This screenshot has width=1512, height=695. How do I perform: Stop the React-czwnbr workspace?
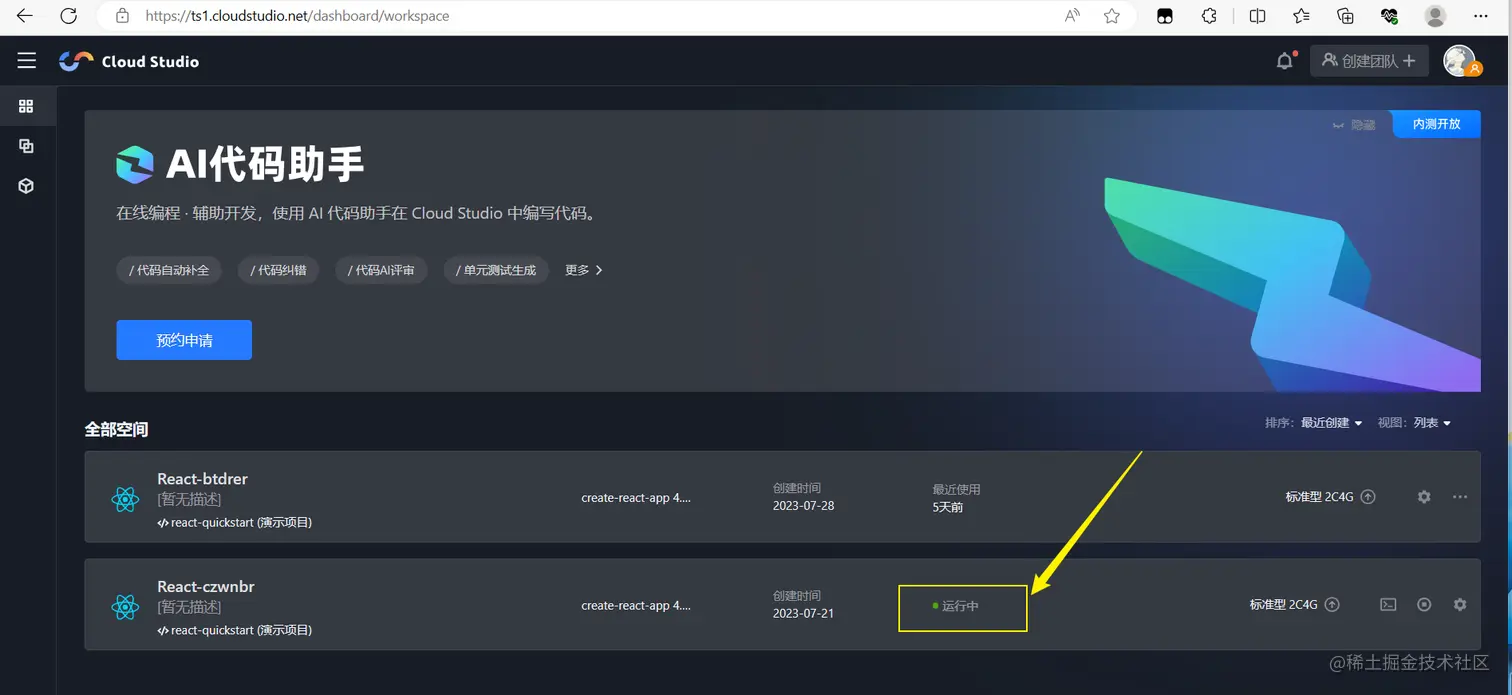1424,604
